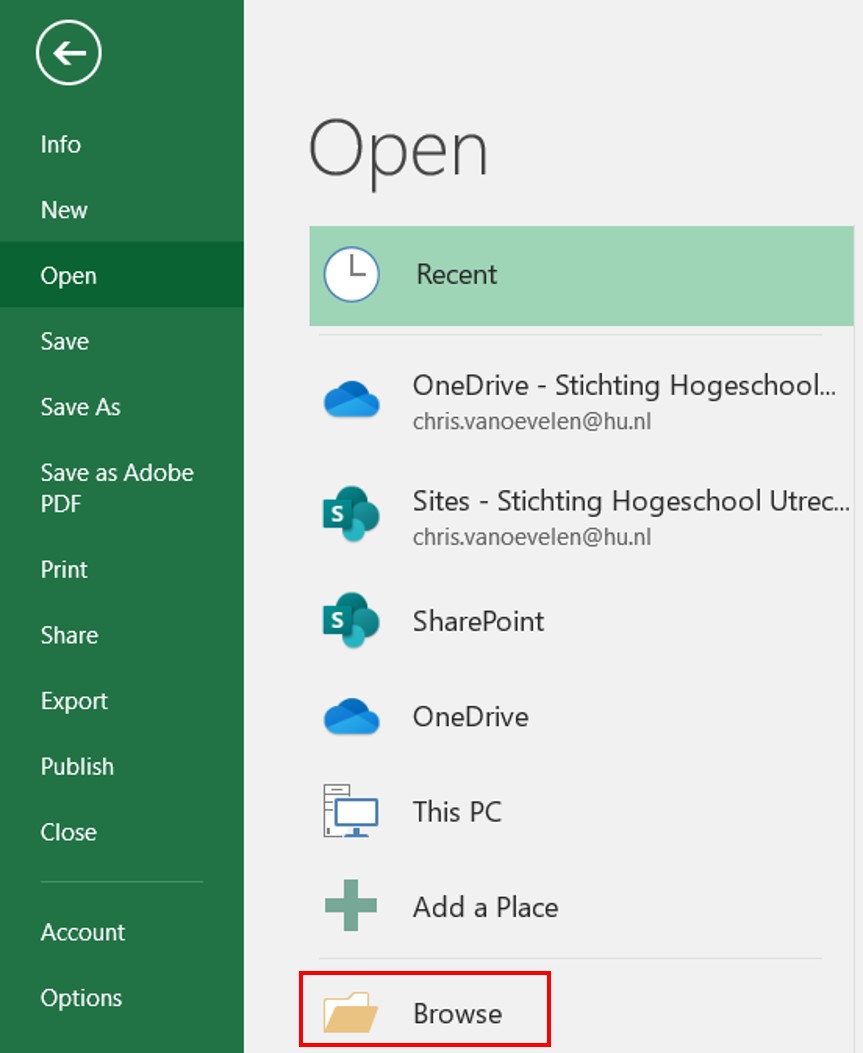Click the Sites SharePoint icon
The width and height of the screenshot is (863, 1053).
[x=352, y=514]
